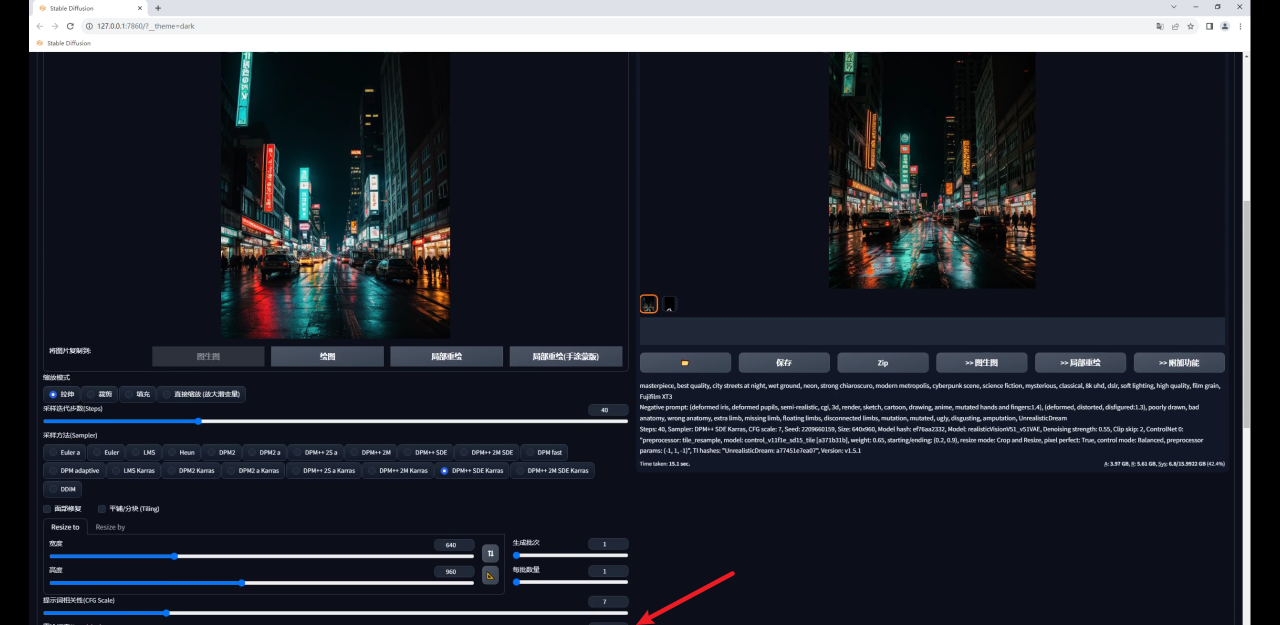The height and width of the screenshot is (625, 1280).
Task: Send result to >> 图生图
Action: 982,362
